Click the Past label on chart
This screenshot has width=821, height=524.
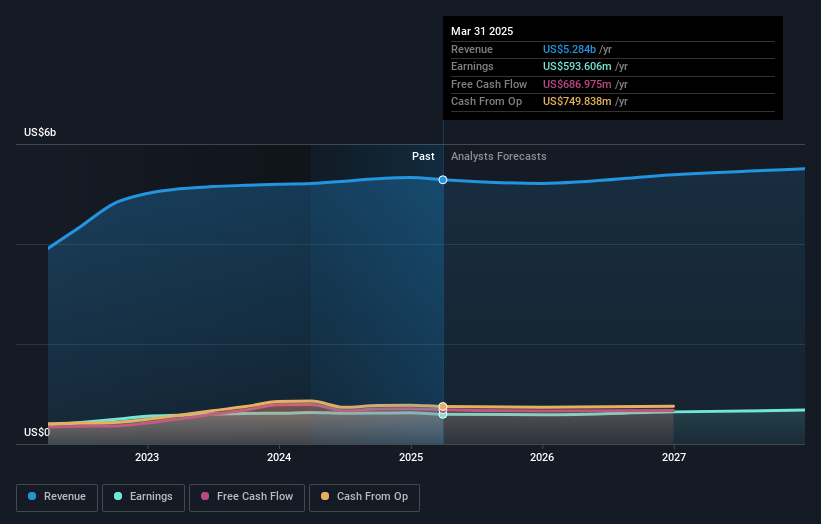tap(423, 157)
